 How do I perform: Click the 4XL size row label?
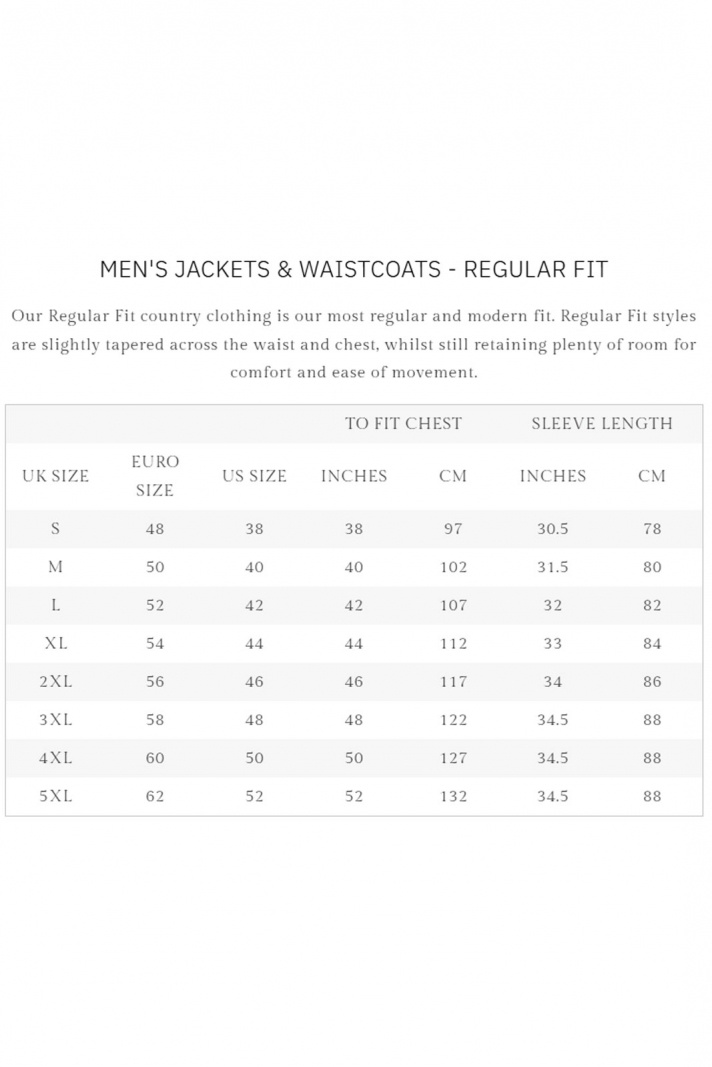point(56,758)
